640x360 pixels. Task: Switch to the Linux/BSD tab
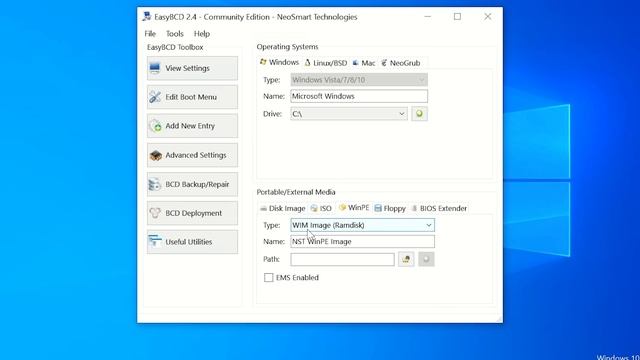326,63
